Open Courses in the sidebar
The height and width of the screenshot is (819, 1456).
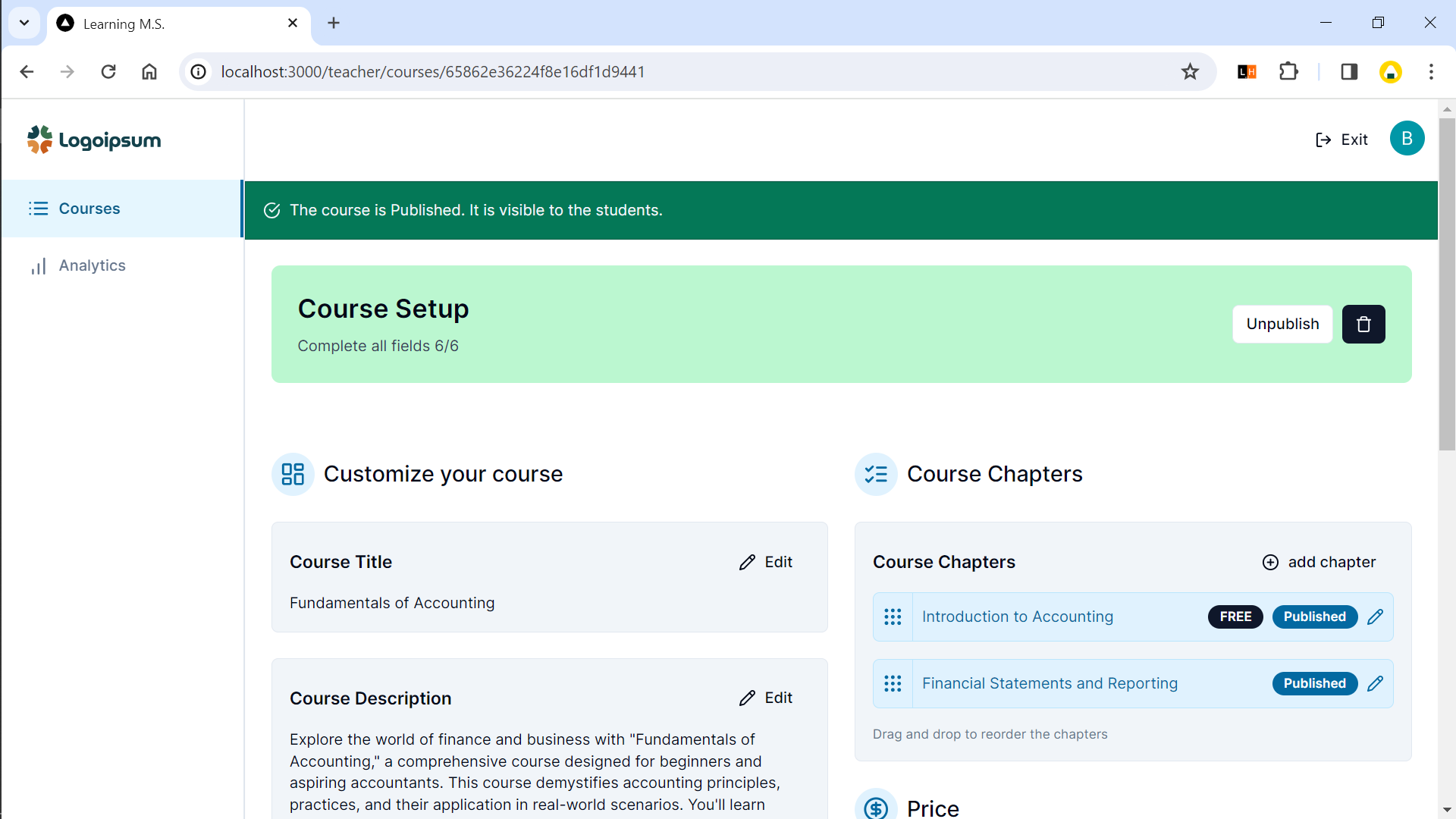[x=89, y=209]
